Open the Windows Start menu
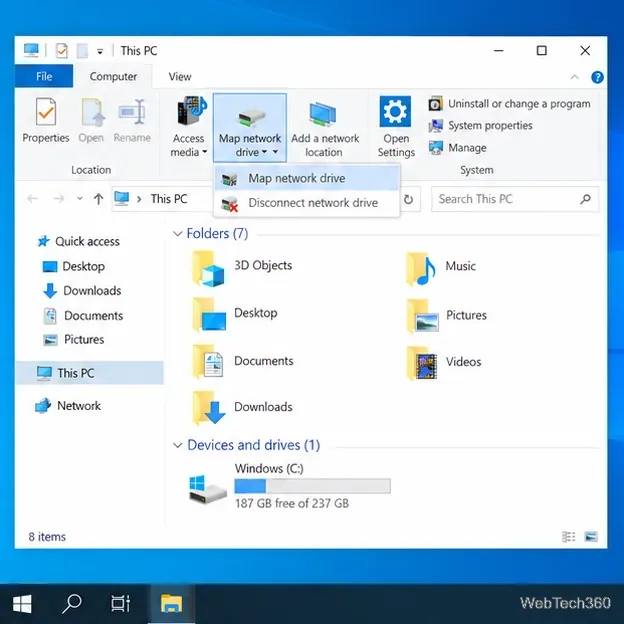Image resolution: width=624 pixels, height=624 pixels. point(22,604)
